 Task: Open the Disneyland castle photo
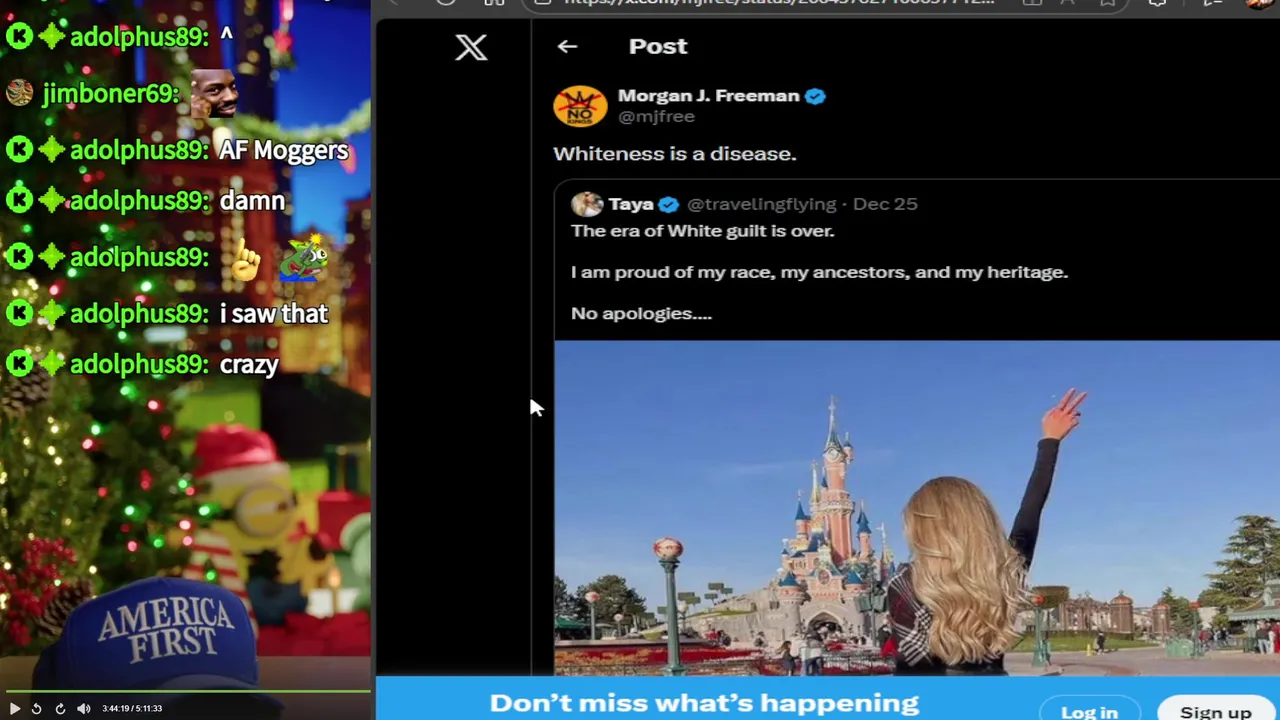pyautogui.click(x=917, y=508)
